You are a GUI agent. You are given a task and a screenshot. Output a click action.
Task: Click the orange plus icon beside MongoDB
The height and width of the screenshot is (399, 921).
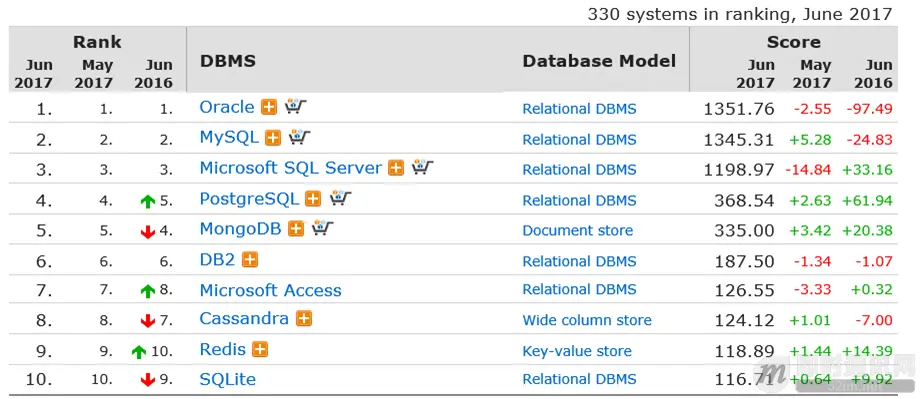[x=296, y=229]
